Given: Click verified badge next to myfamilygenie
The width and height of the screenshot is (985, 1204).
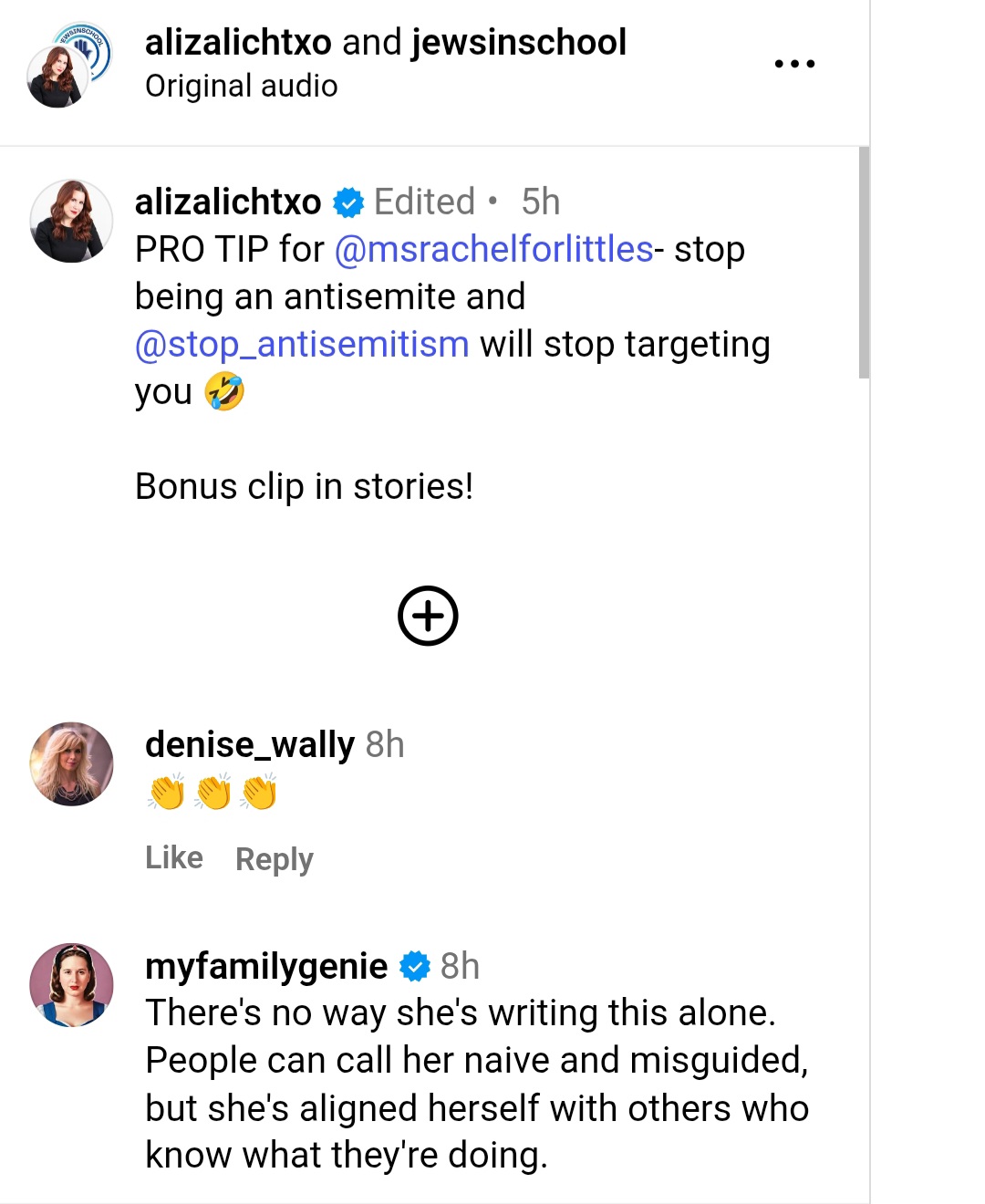Looking at the screenshot, I should (x=415, y=966).
